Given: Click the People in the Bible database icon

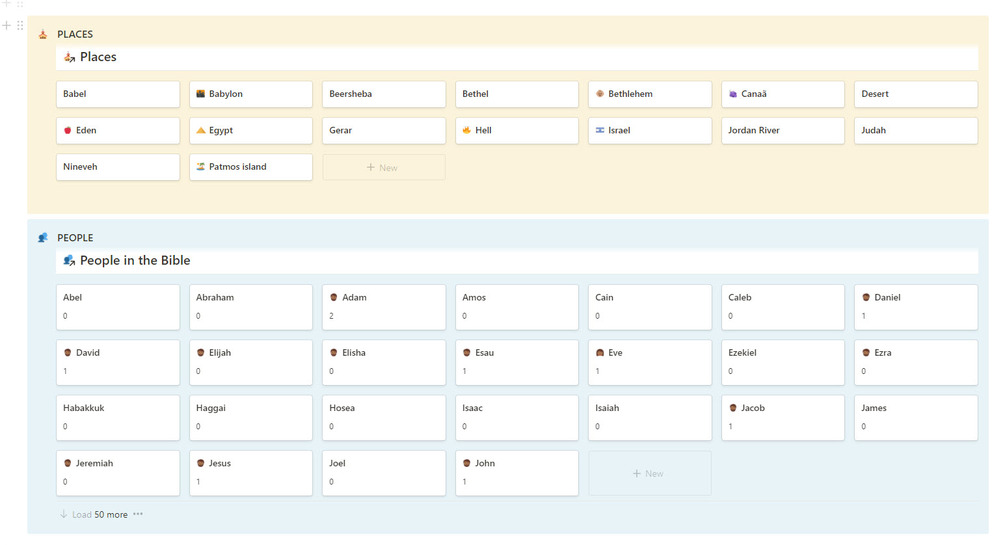Looking at the screenshot, I should [x=69, y=260].
